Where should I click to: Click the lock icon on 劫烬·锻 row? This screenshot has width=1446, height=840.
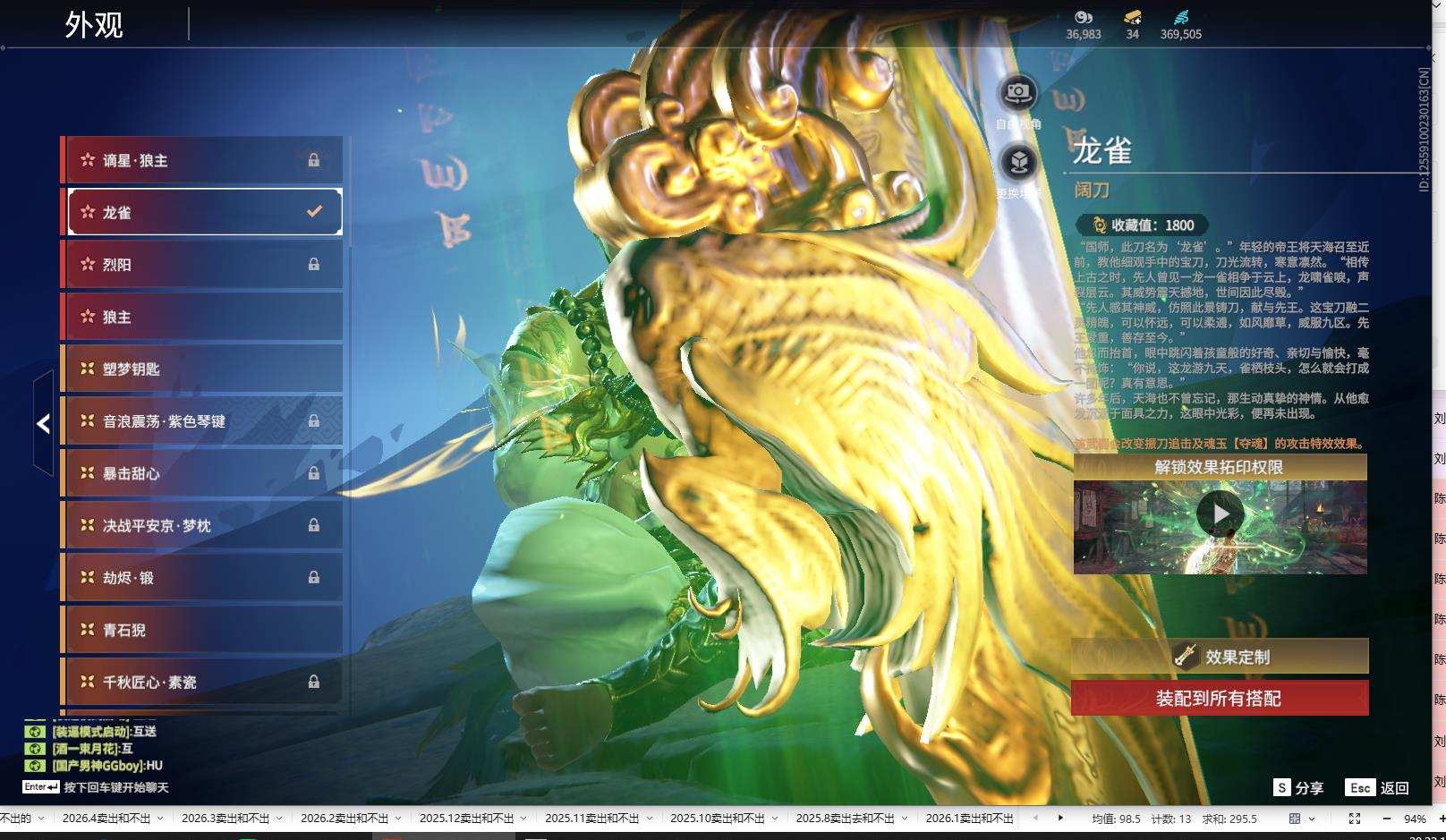coord(314,577)
